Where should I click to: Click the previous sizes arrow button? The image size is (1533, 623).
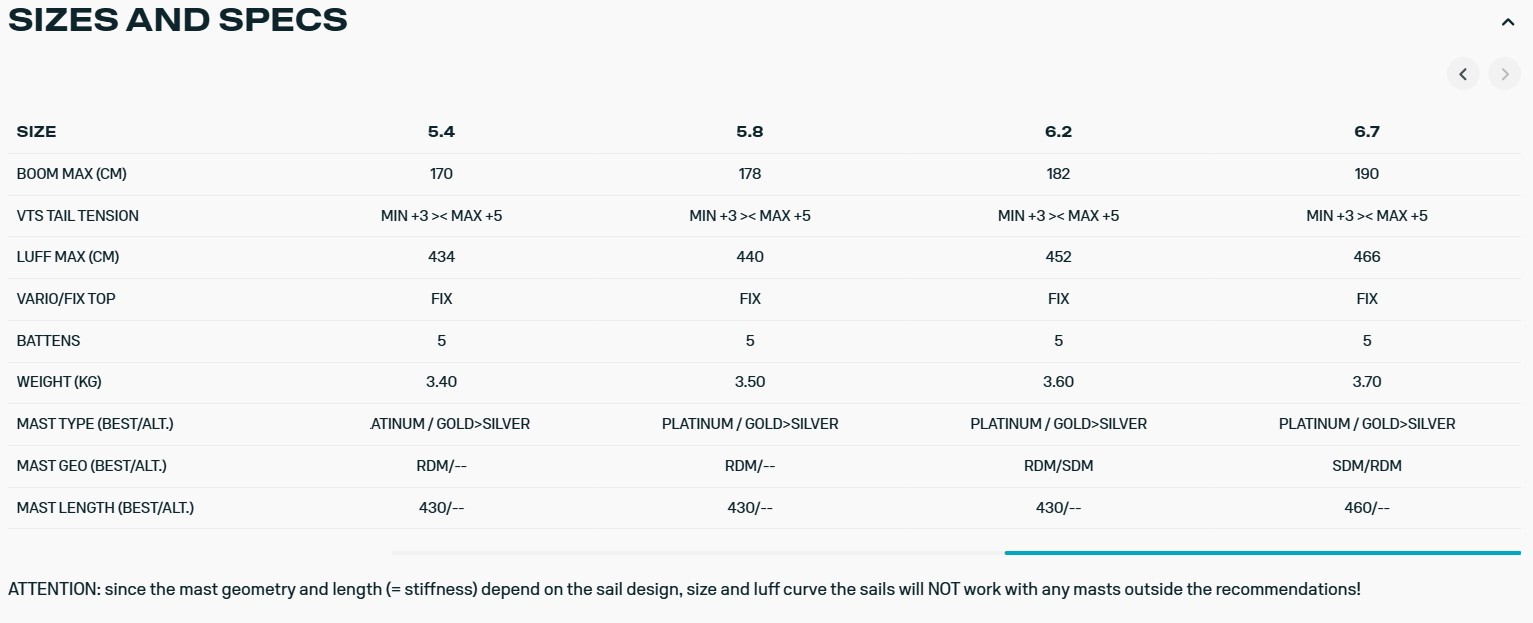pos(1463,74)
